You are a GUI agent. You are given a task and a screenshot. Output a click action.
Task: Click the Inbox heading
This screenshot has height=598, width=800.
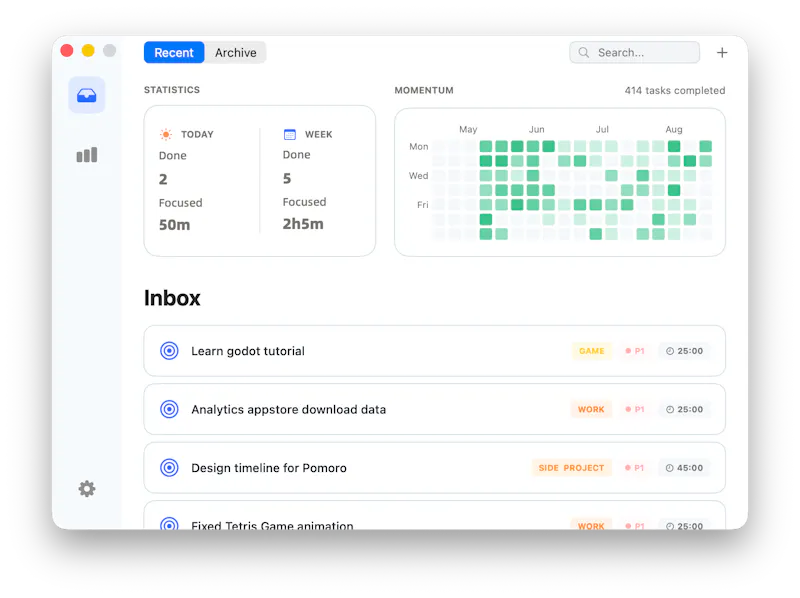172,298
